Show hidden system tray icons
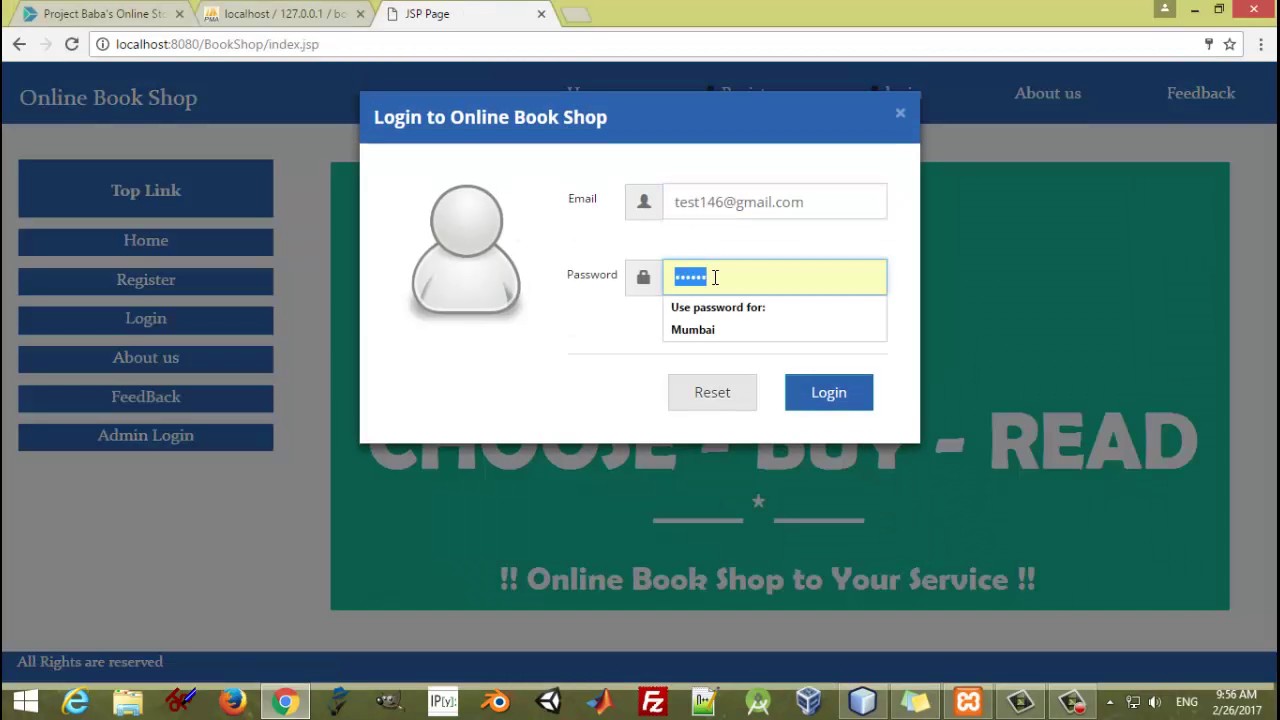 click(x=1109, y=702)
